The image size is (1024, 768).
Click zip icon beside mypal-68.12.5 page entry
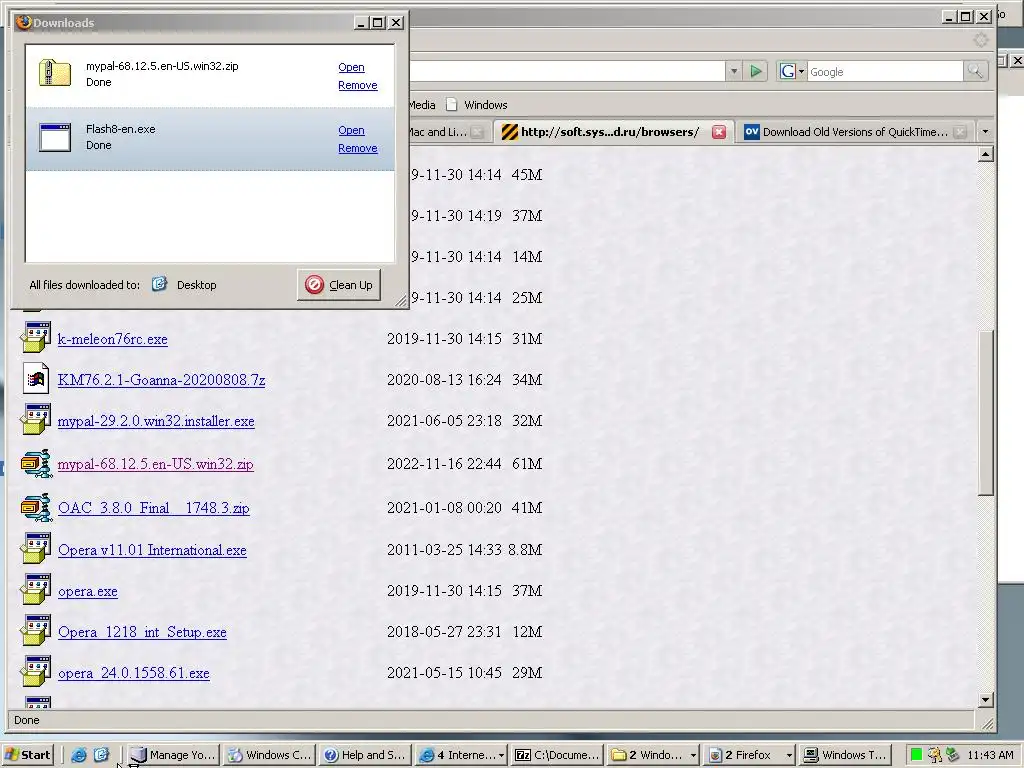coord(36,463)
